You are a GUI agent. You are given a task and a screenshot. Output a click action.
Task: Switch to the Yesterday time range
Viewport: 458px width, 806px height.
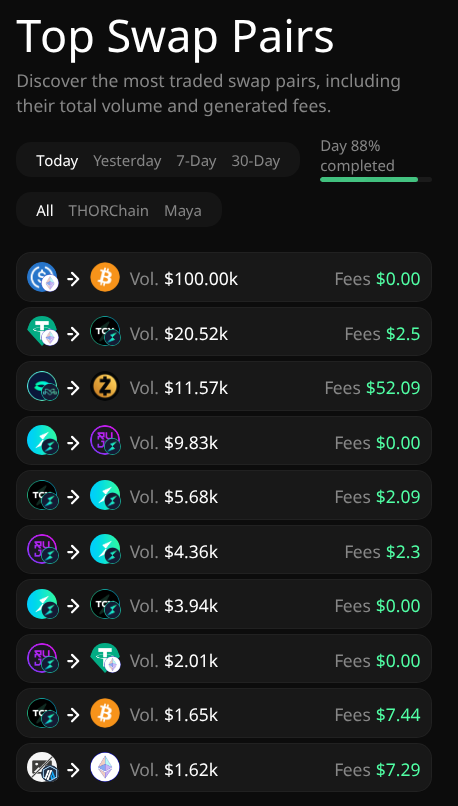pyautogui.click(x=127, y=161)
